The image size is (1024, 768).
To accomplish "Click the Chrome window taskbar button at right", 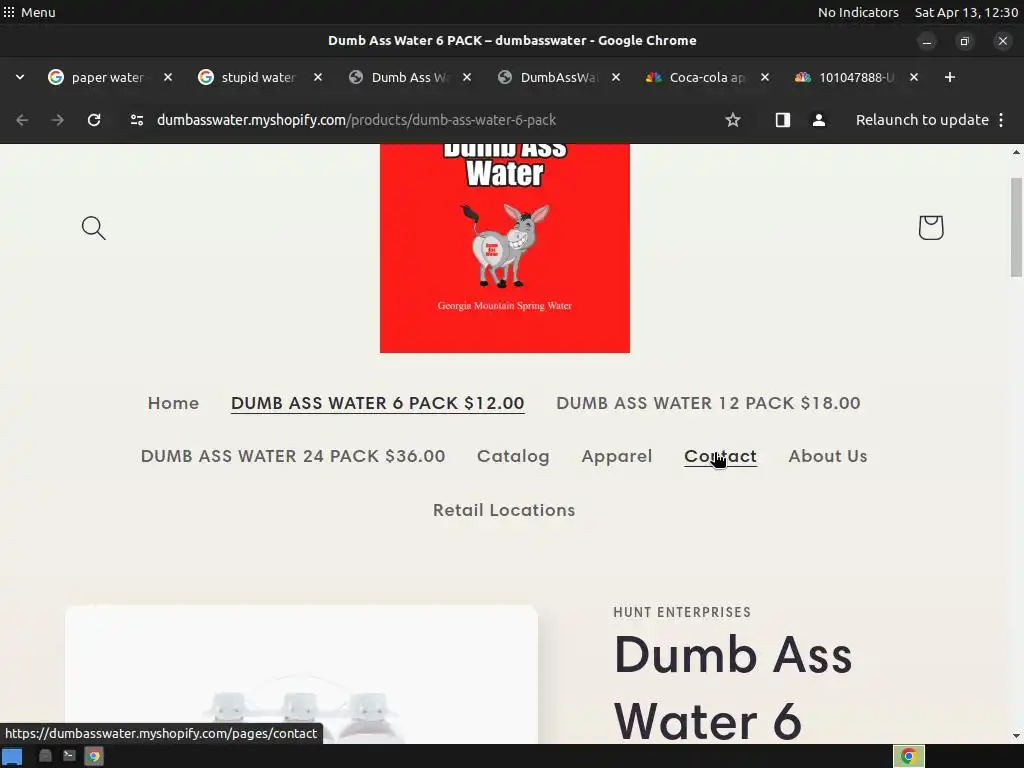I will tap(908, 756).
